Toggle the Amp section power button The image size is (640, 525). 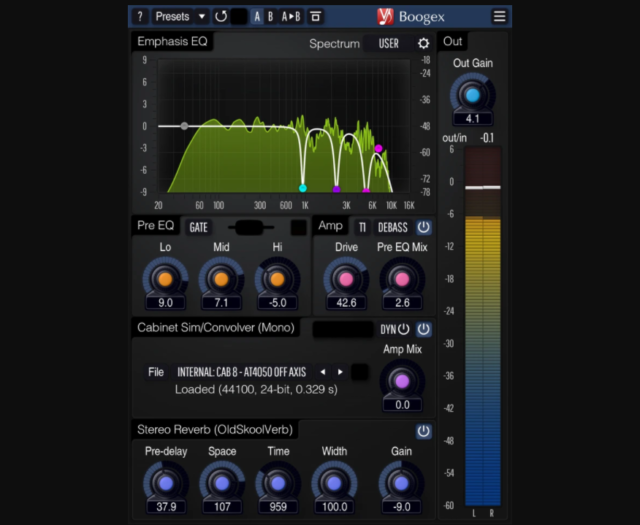(423, 227)
